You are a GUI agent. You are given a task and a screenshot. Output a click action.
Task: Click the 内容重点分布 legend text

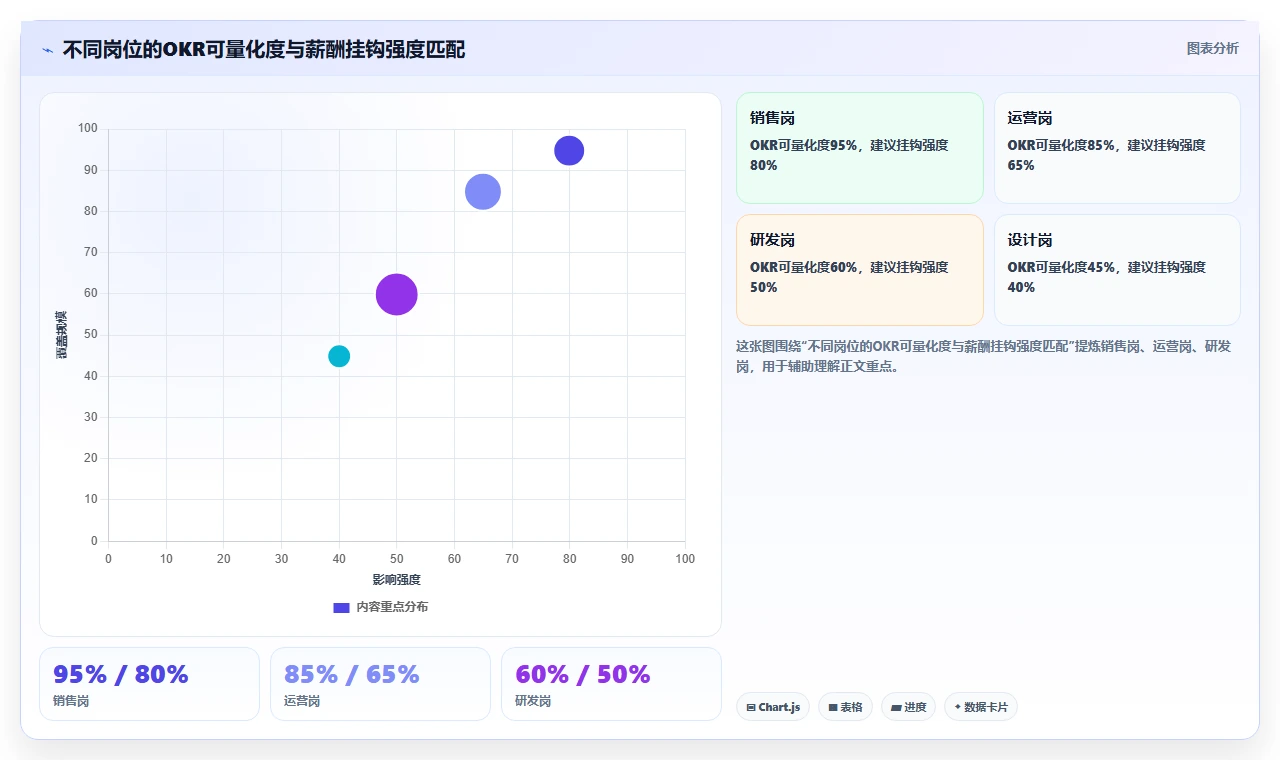392,607
